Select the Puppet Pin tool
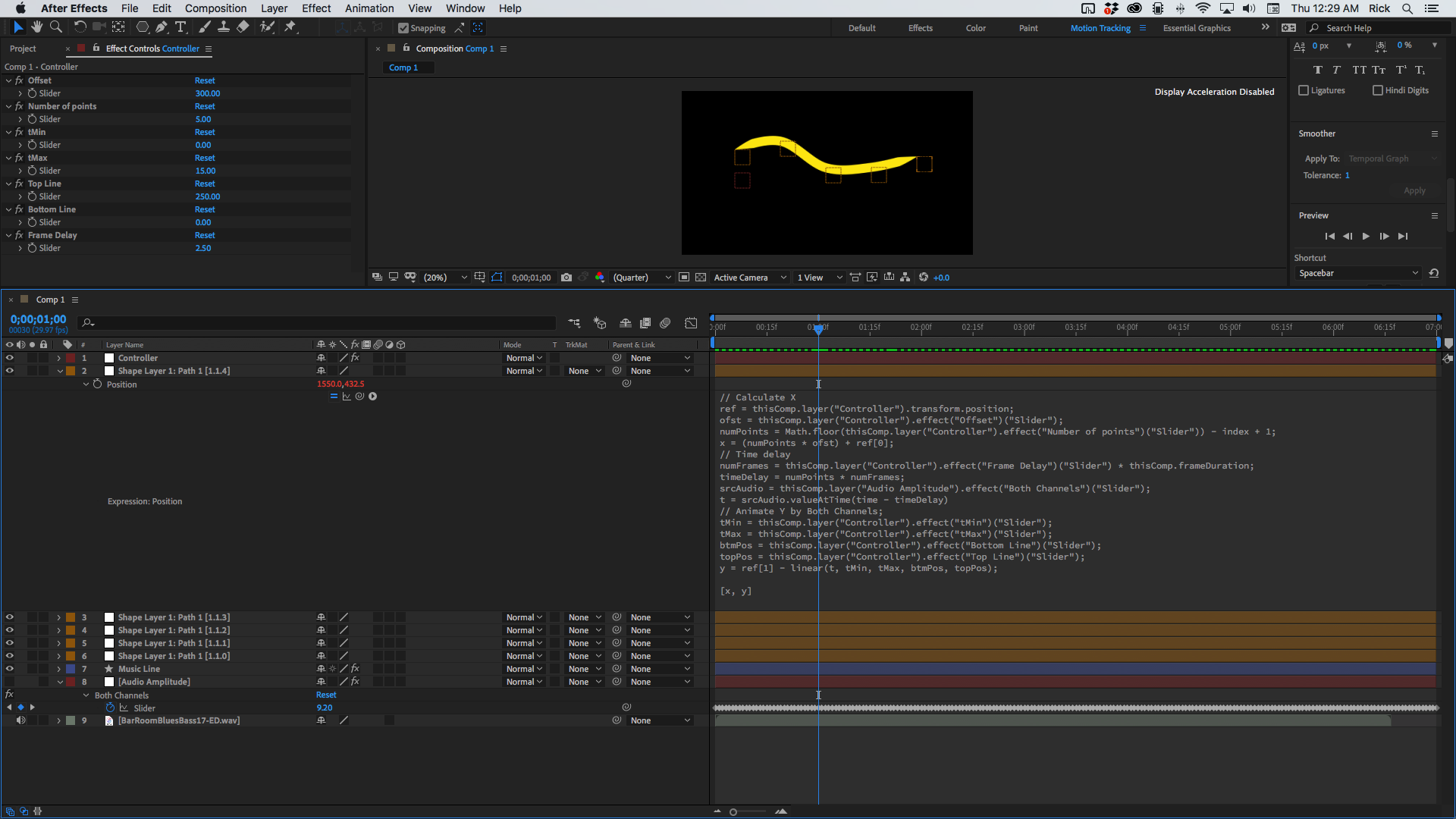Viewport: 1456px width, 819px height. point(290,28)
